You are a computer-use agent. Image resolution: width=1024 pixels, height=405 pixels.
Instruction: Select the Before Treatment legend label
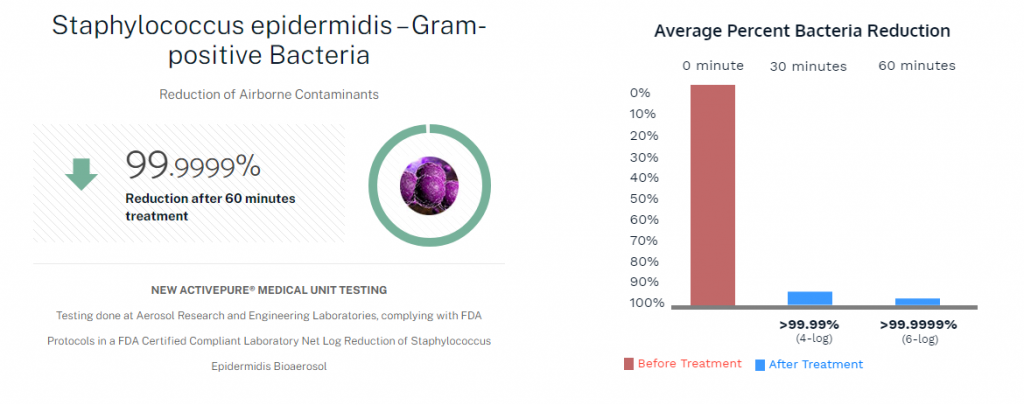coord(689,364)
